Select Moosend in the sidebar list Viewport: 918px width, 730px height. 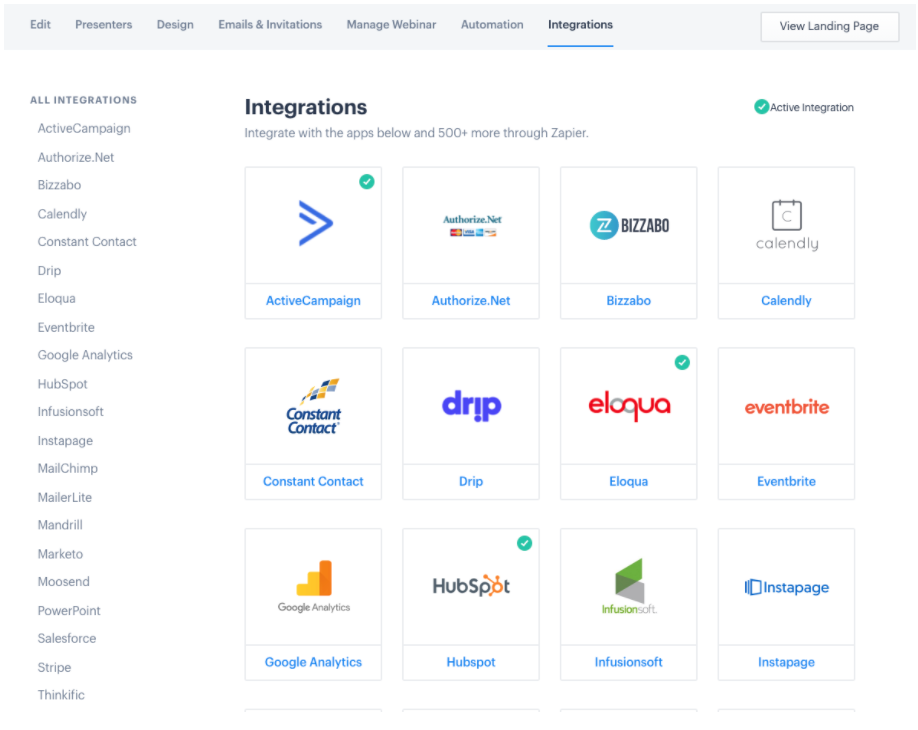point(64,582)
